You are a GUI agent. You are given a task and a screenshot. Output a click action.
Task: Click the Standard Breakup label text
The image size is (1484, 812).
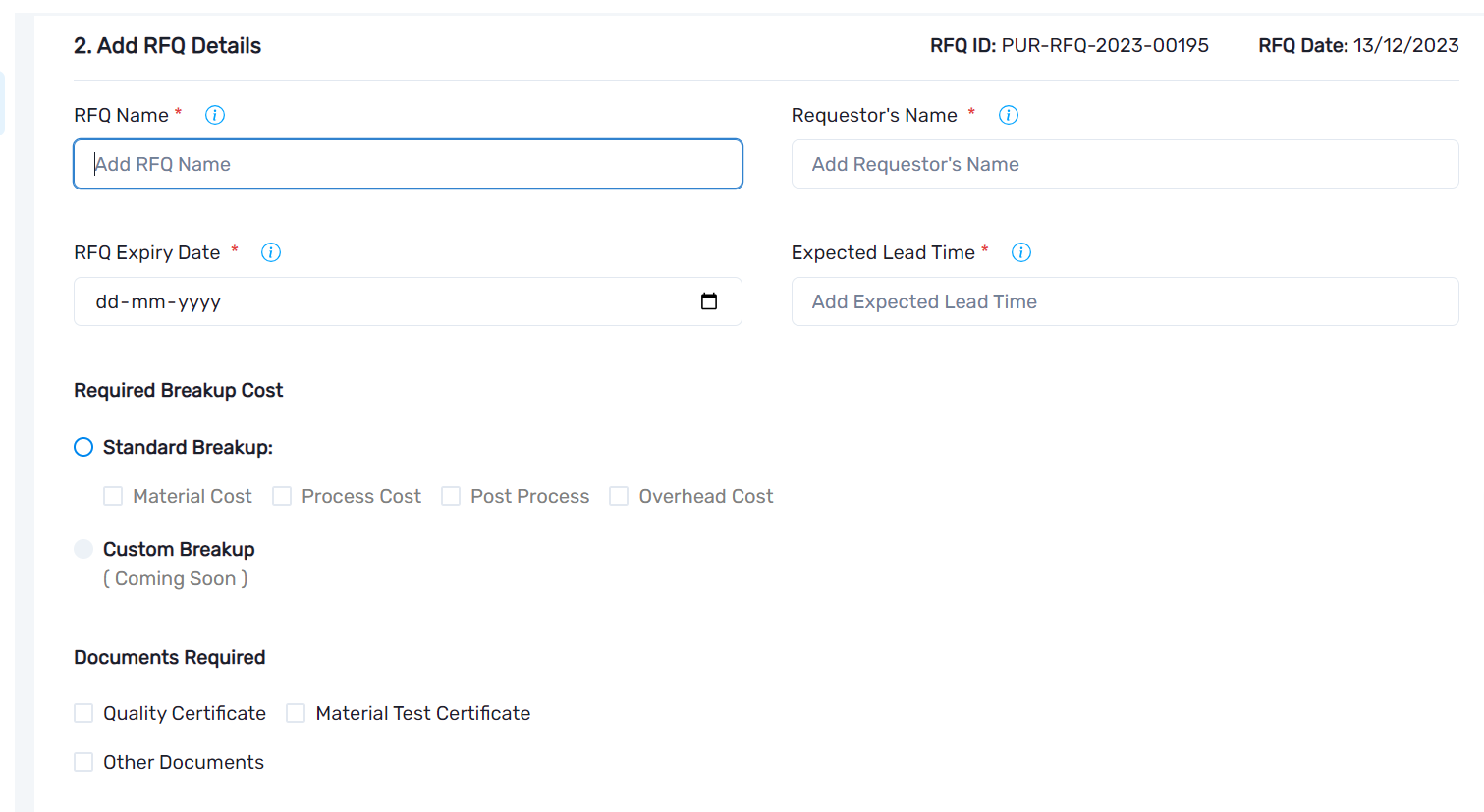(188, 447)
